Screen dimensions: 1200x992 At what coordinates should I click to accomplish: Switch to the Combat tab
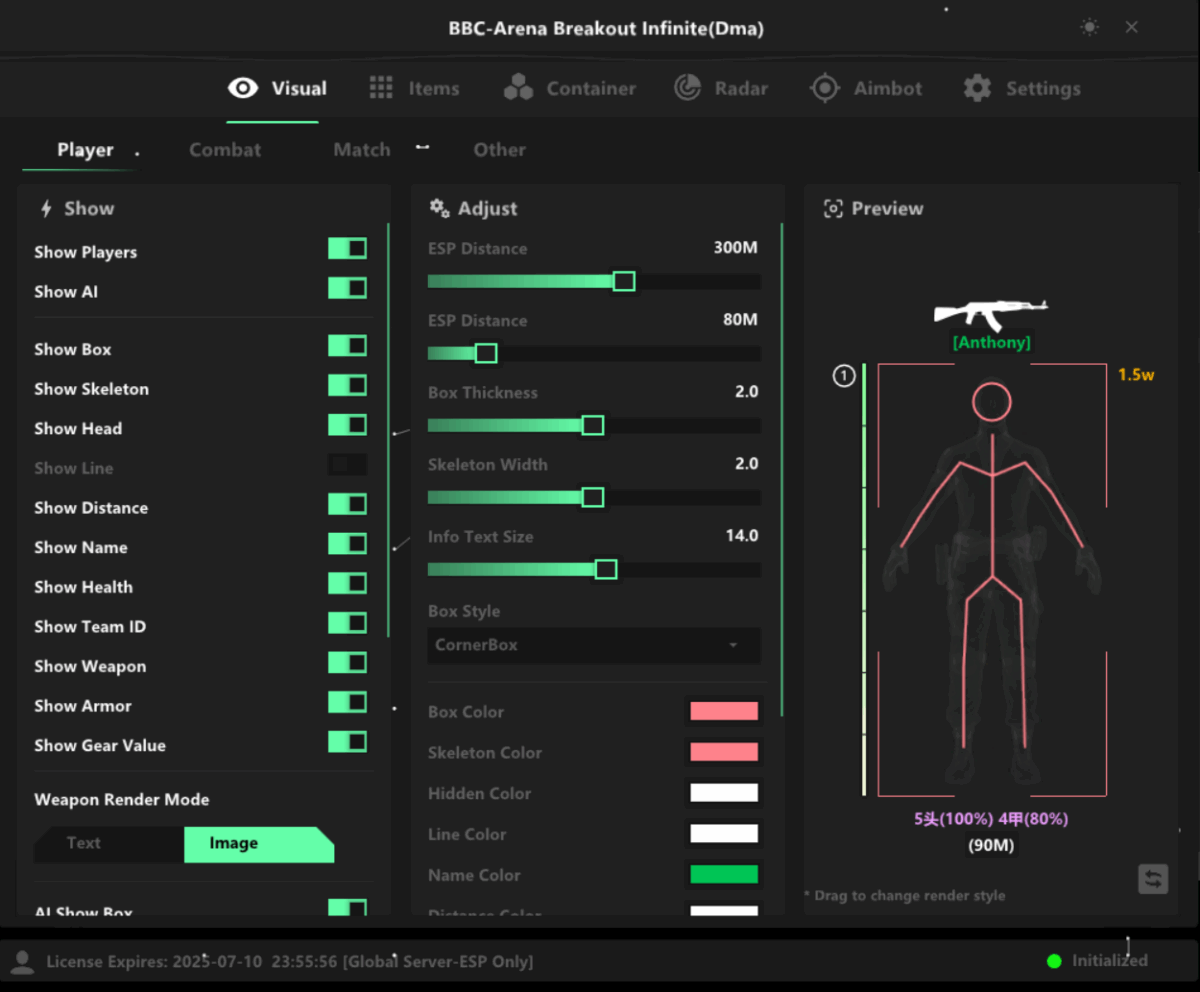coord(225,149)
